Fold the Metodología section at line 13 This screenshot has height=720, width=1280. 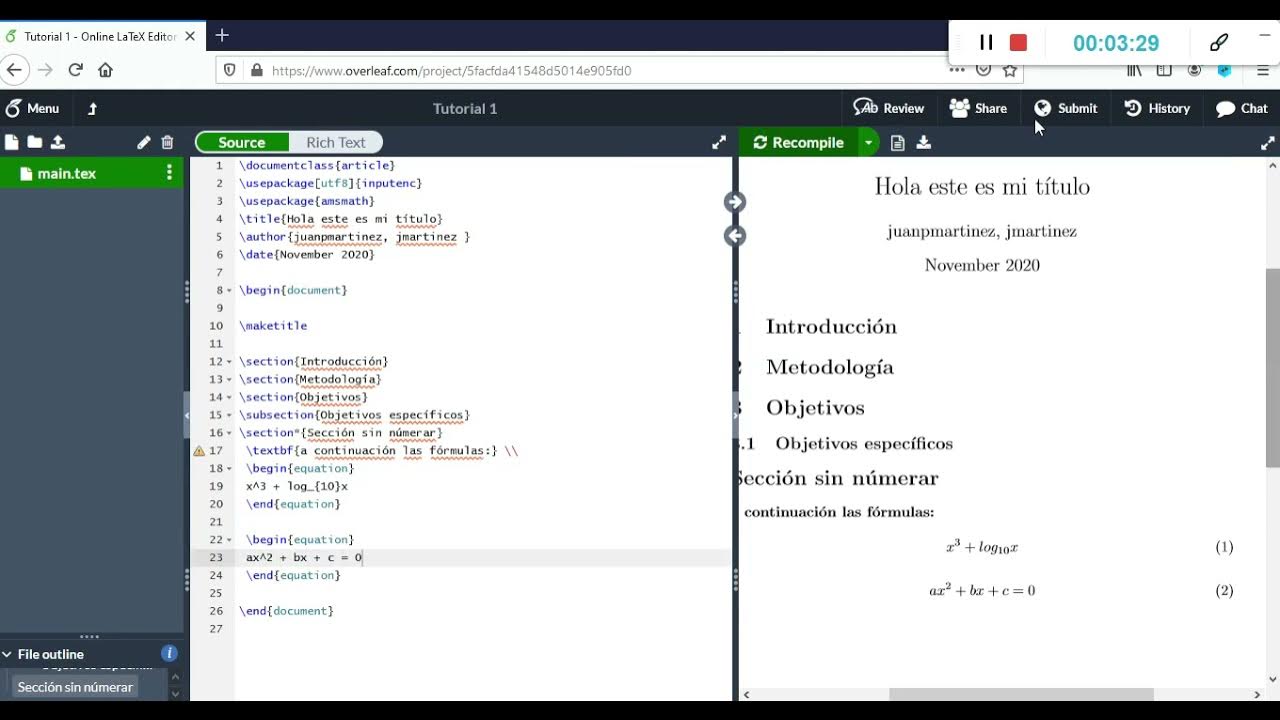(x=229, y=380)
